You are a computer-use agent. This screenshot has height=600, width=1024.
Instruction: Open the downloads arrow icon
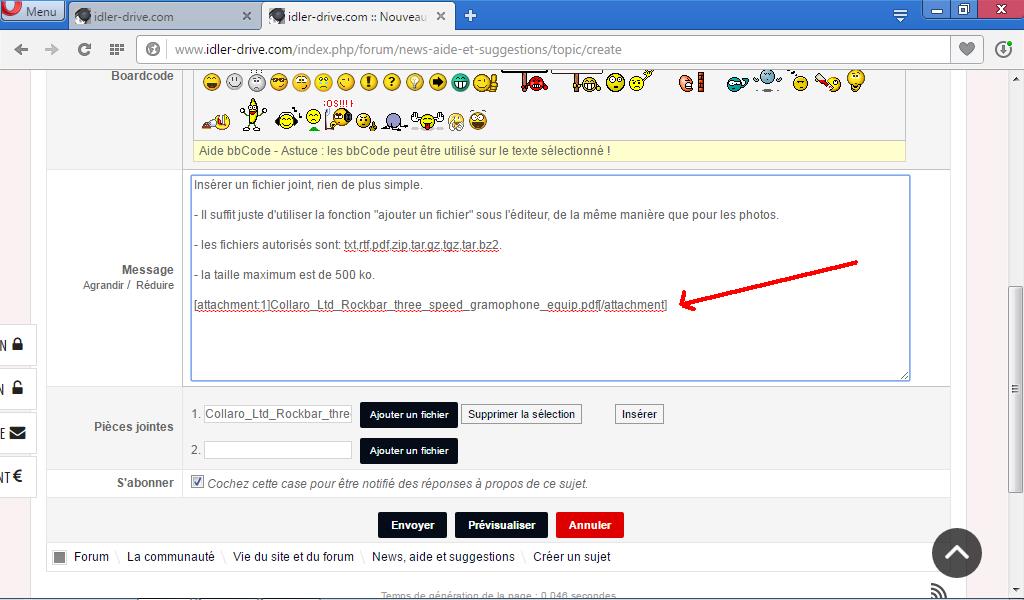tap(1004, 49)
